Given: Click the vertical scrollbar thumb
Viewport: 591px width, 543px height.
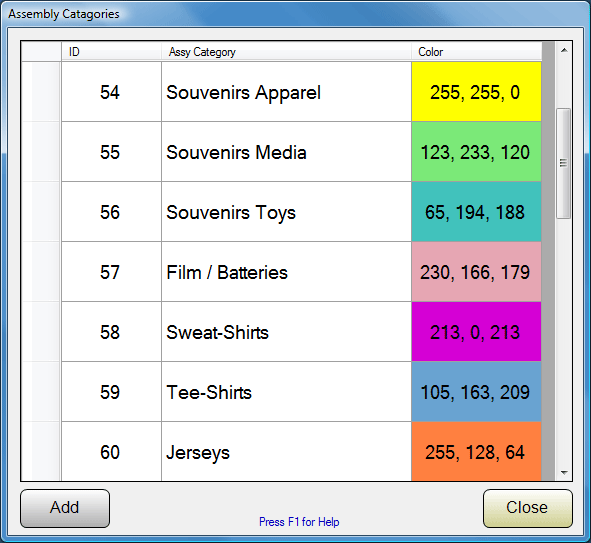Looking at the screenshot, I should [563, 163].
